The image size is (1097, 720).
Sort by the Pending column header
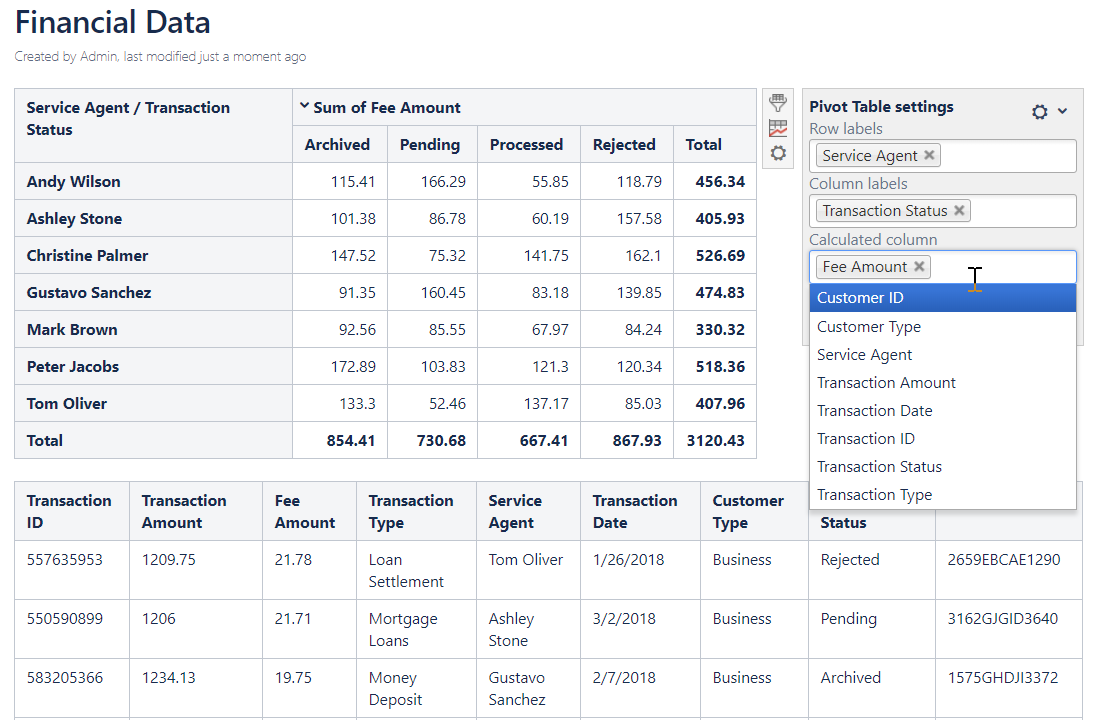click(x=430, y=145)
